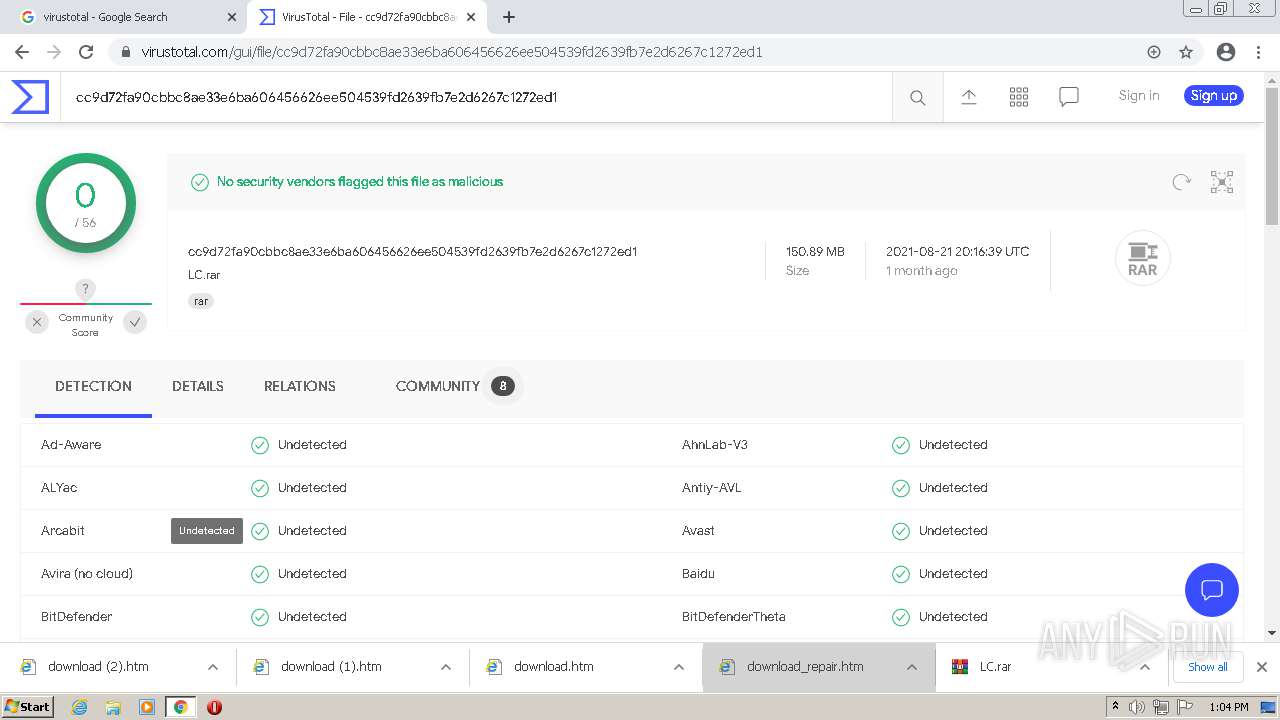Reload the page
Image resolution: width=1280 pixels, height=720 pixels.
(86, 52)
